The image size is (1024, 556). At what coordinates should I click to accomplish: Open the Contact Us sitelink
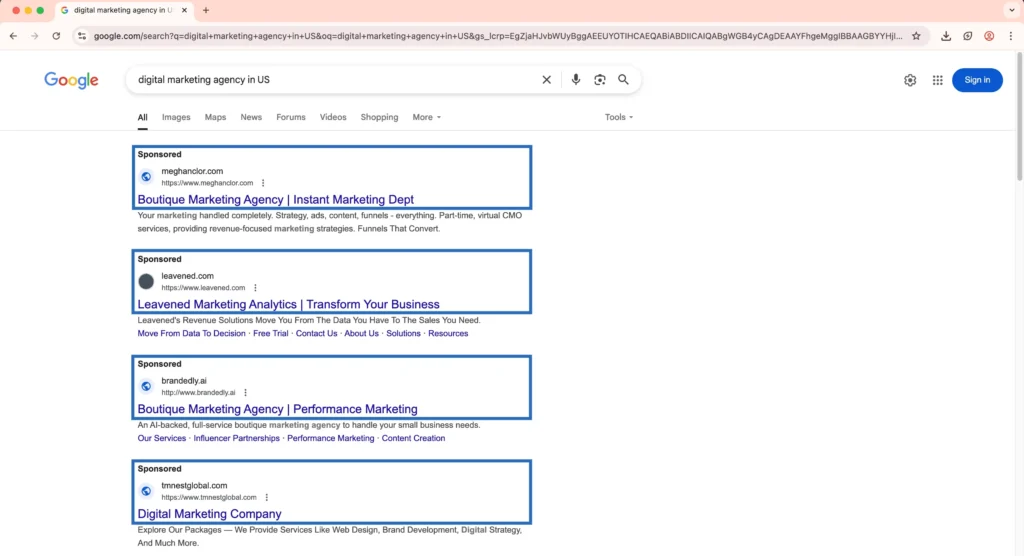click(317, 333)
